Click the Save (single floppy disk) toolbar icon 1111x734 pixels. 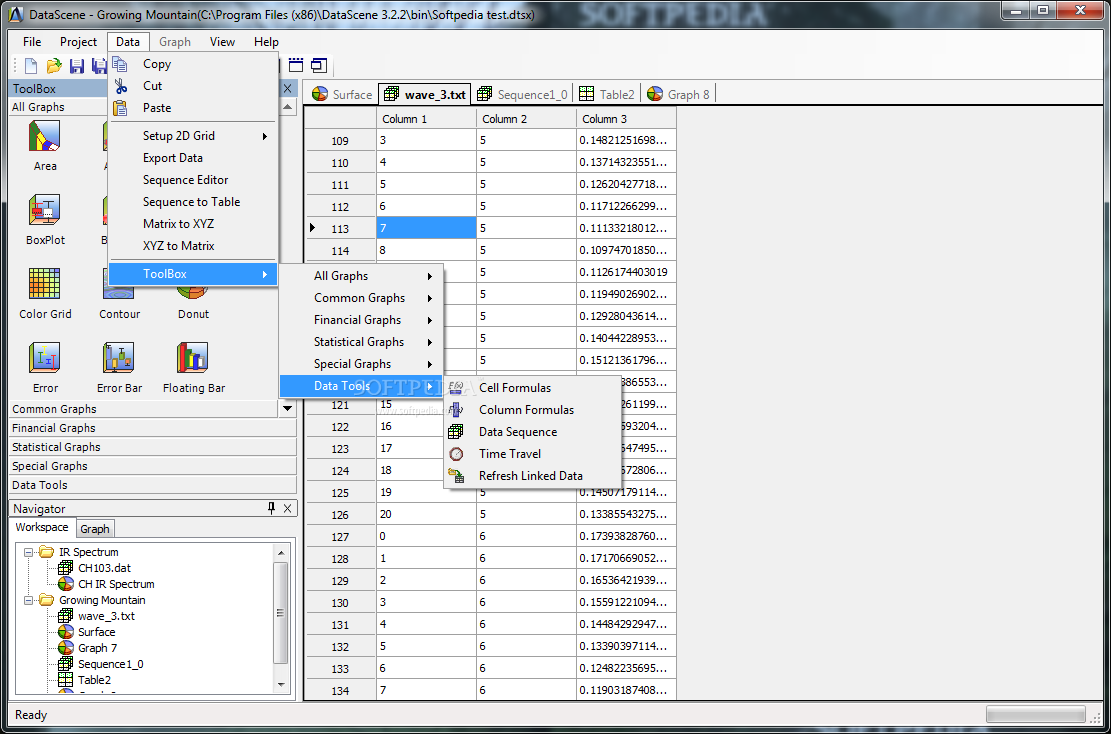[x=77, y=66]
